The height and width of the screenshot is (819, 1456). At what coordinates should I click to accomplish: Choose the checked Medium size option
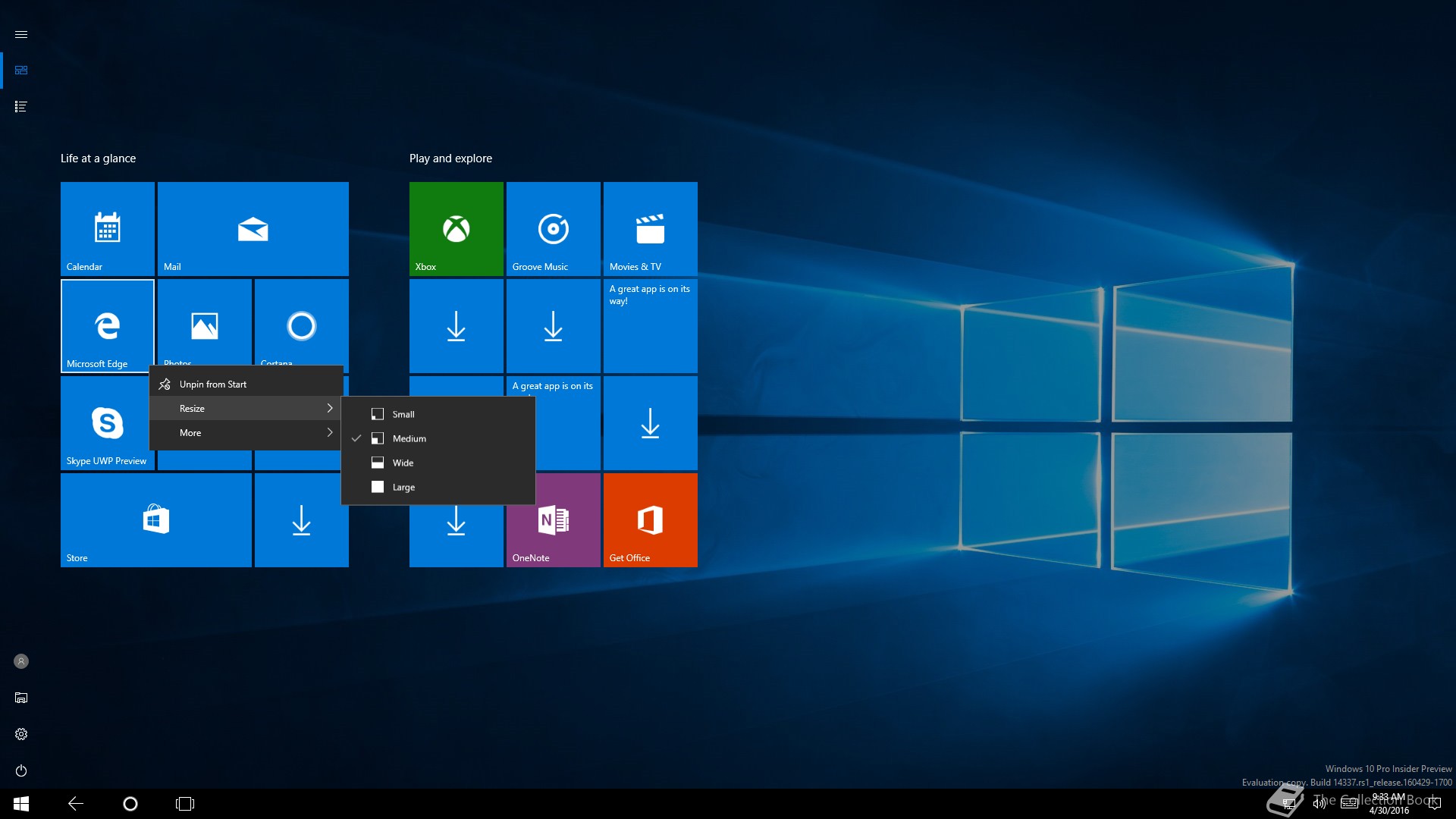tap(409, 438)
